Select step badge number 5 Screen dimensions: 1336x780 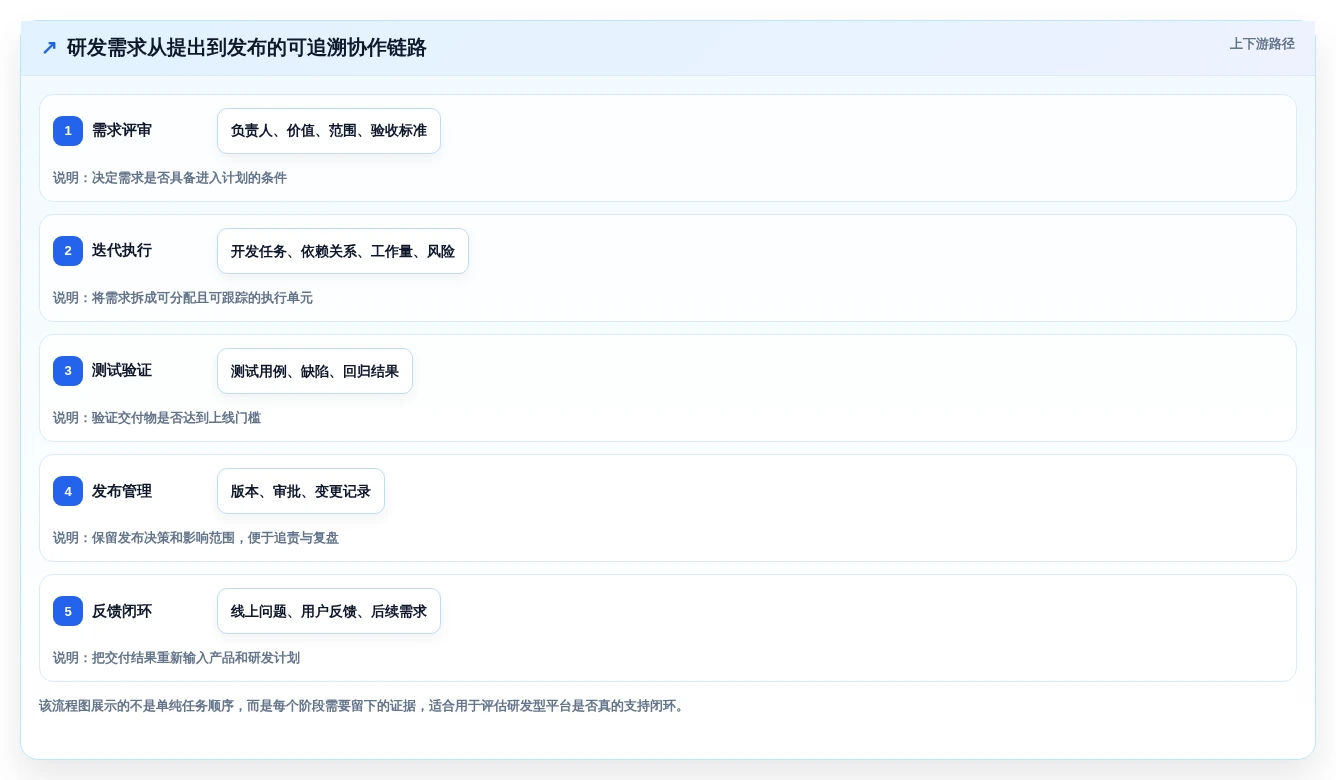pyautogui.click(x=68, y=611)
